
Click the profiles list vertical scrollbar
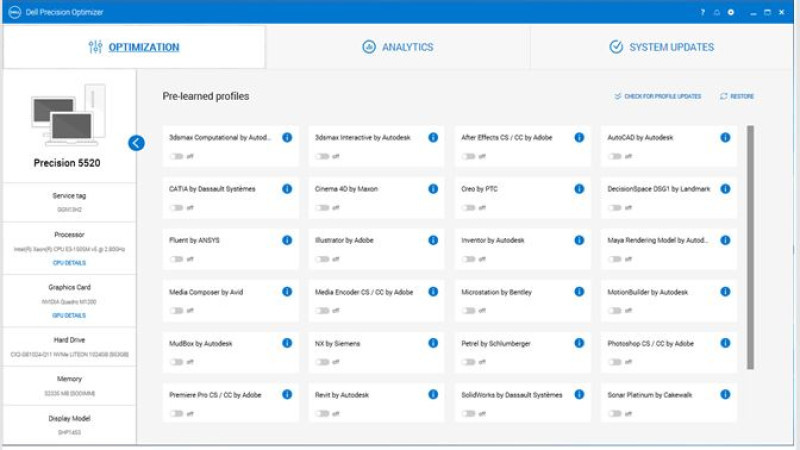tap(750, 247)
